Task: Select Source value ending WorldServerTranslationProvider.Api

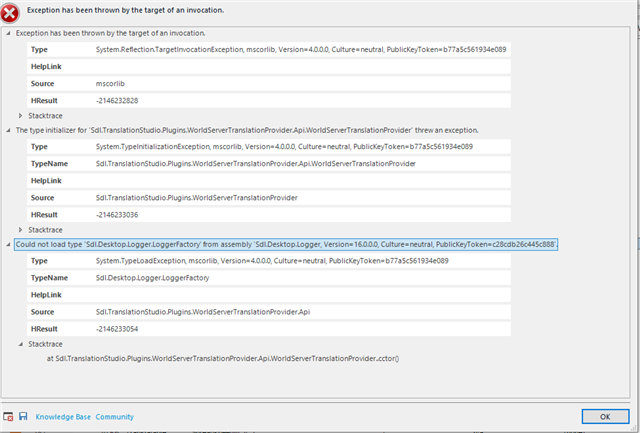Action: coord(203,312)
